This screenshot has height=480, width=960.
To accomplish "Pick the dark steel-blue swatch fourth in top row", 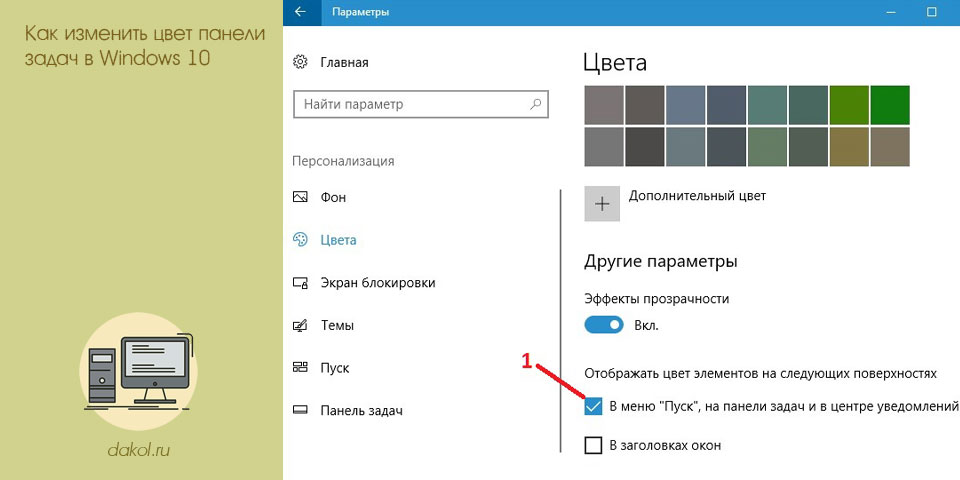I will (x=727, y=105).
